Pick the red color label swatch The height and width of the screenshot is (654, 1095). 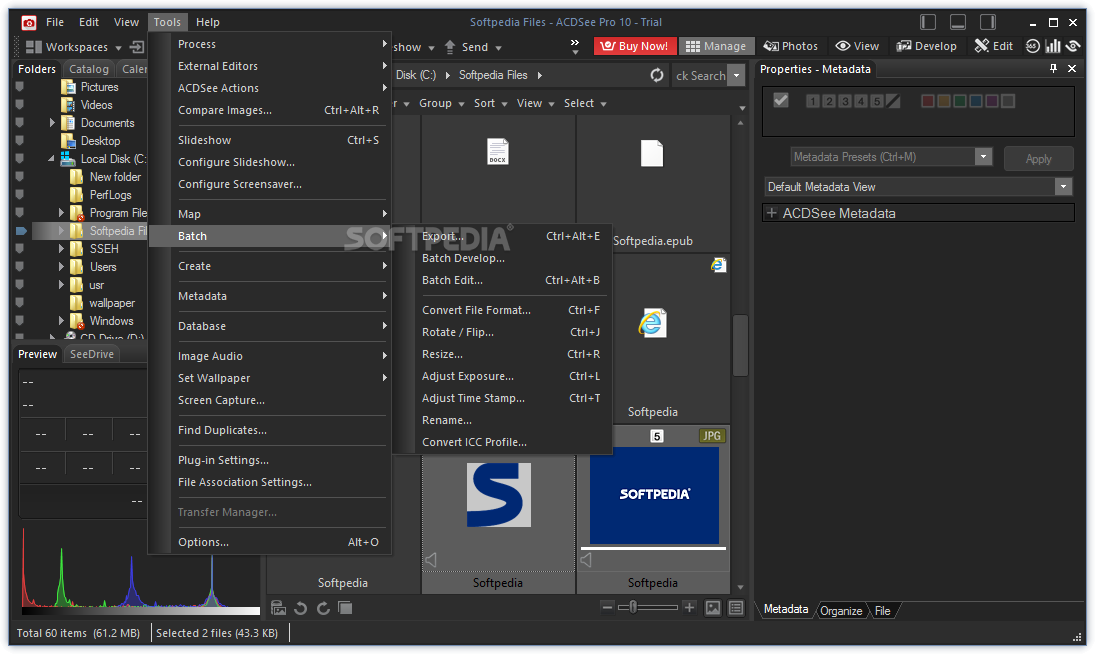tap(927, 101)
